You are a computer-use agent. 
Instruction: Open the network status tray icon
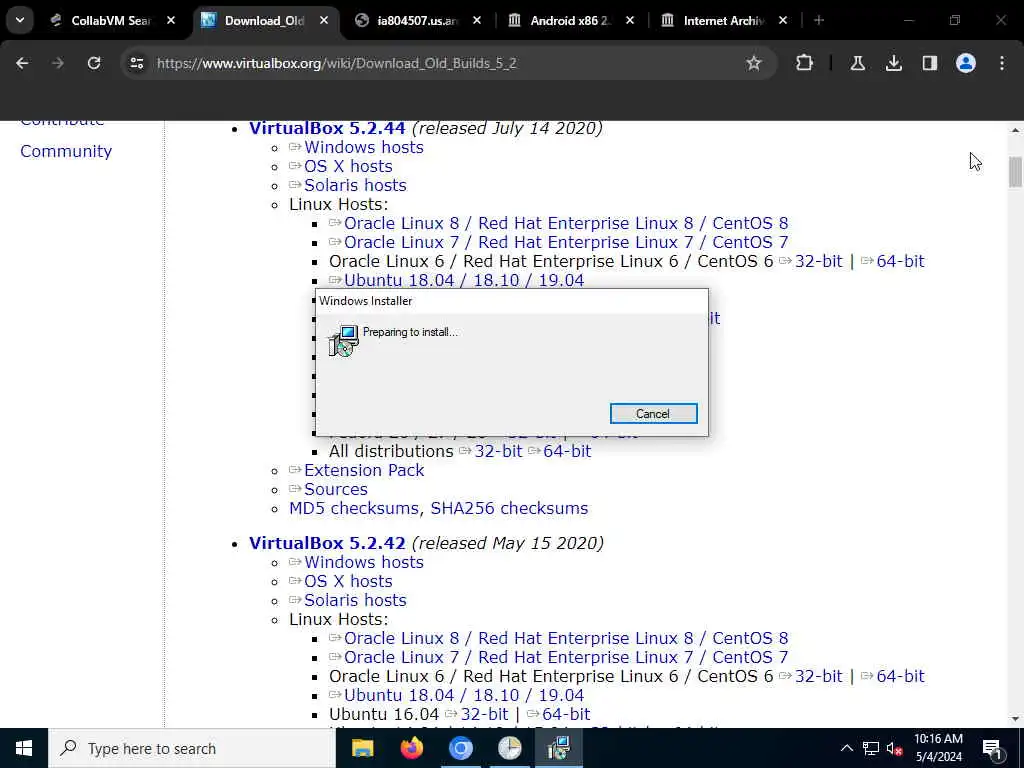871,748
